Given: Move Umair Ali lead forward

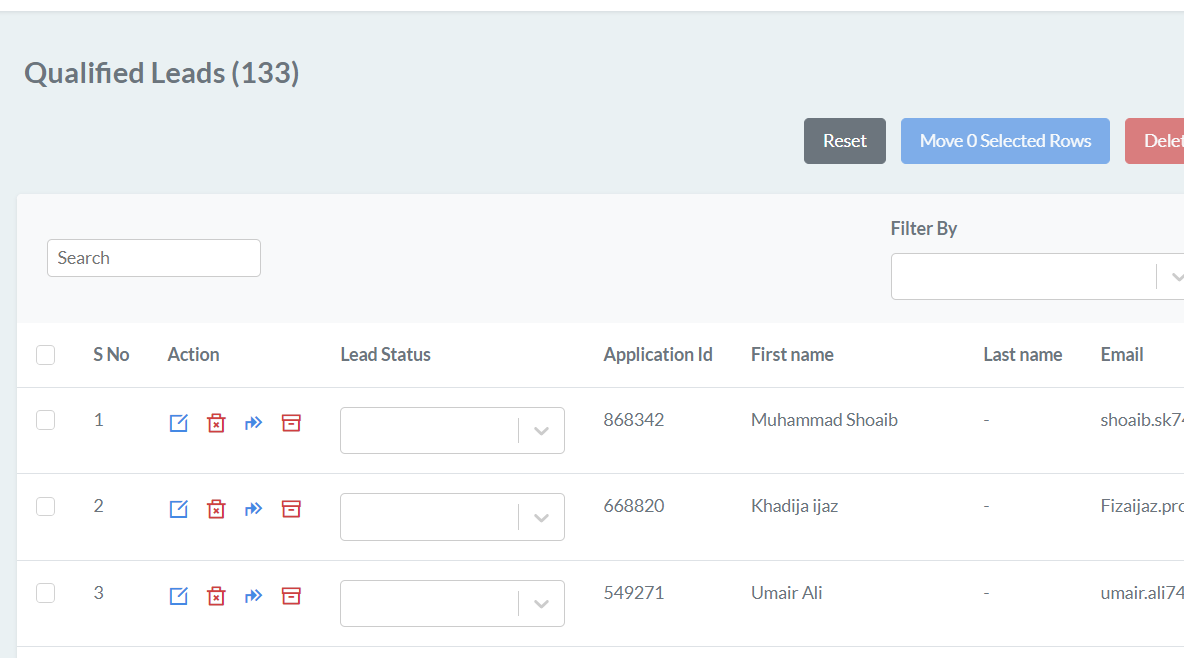Looking at the screenshot, I should click(254, 596).
